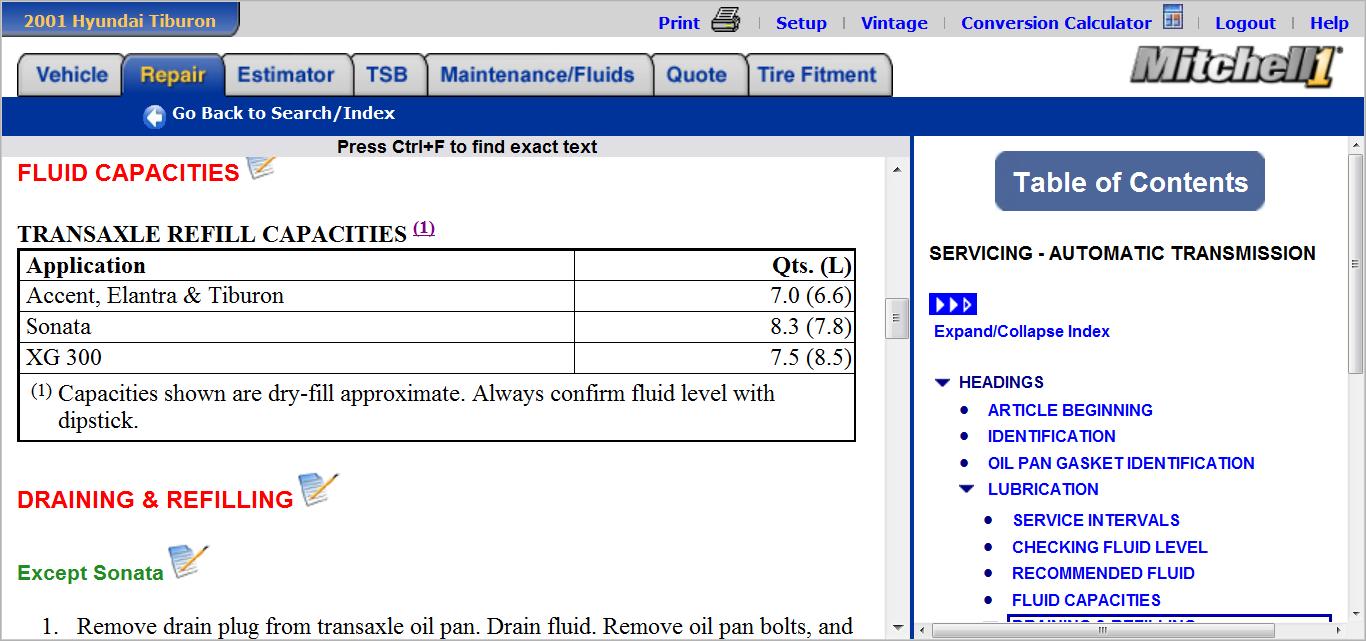The width and height of the screenshot is (1366, 641).
Task: Switch to the Tire Fitment tab
Action: [x=817, y=75]
